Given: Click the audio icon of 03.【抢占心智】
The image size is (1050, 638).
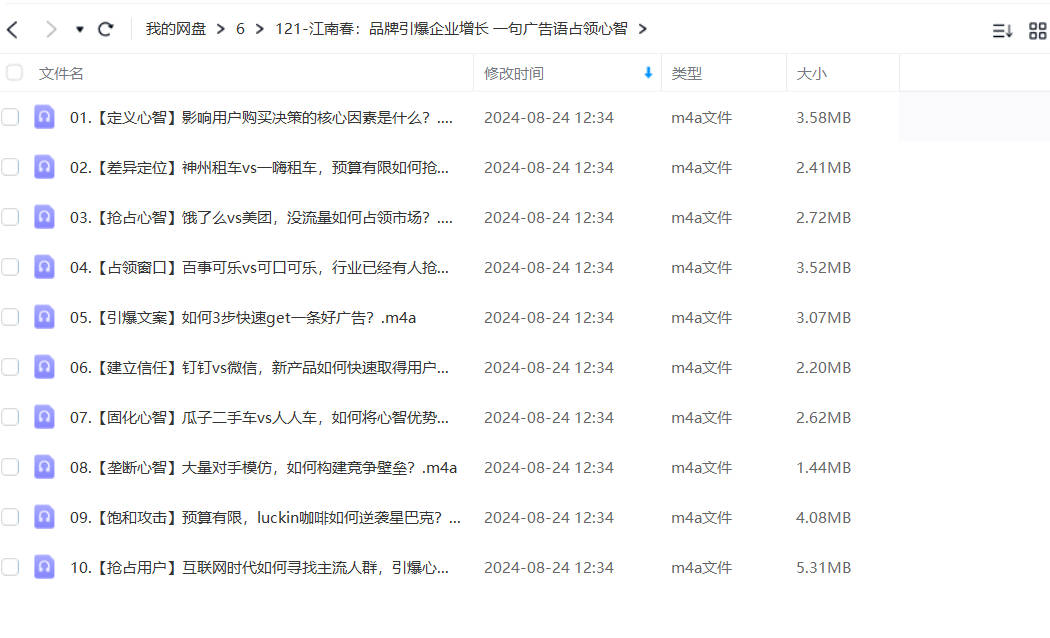Looking at the screenshot, I should [44, 216].
